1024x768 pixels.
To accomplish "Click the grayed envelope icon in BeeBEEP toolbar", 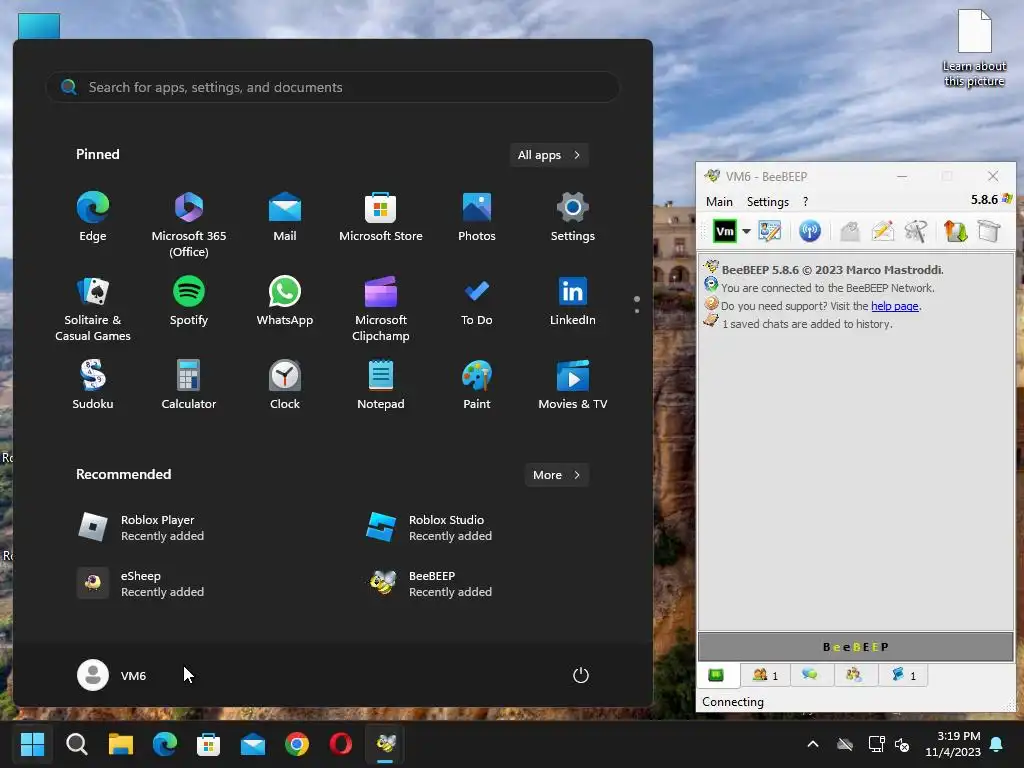I will coord(850,231).
